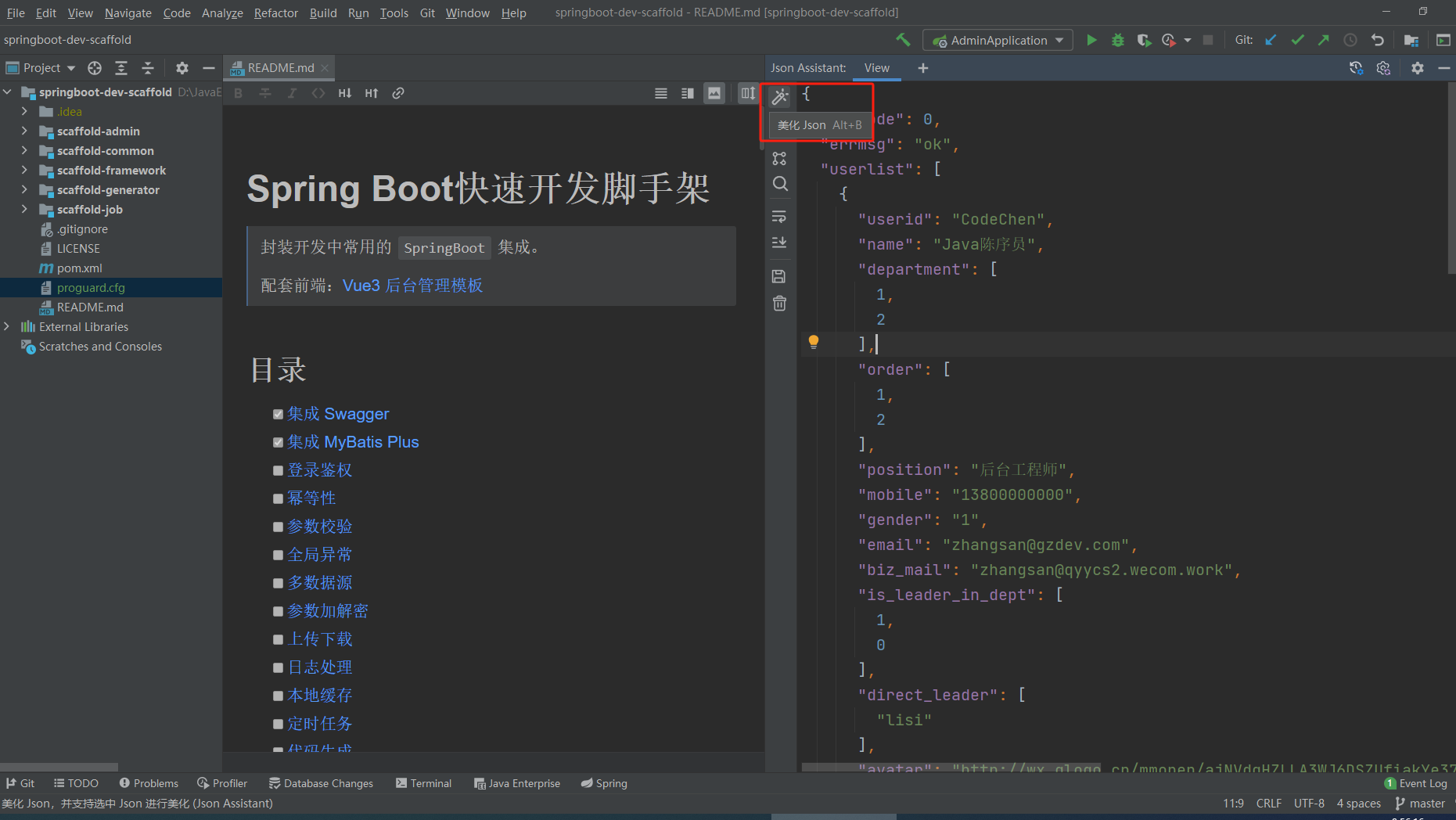The width and height of the screenshot is (1456, 820).
Task: Click the master branch widget
Action: click(1420, 804)
